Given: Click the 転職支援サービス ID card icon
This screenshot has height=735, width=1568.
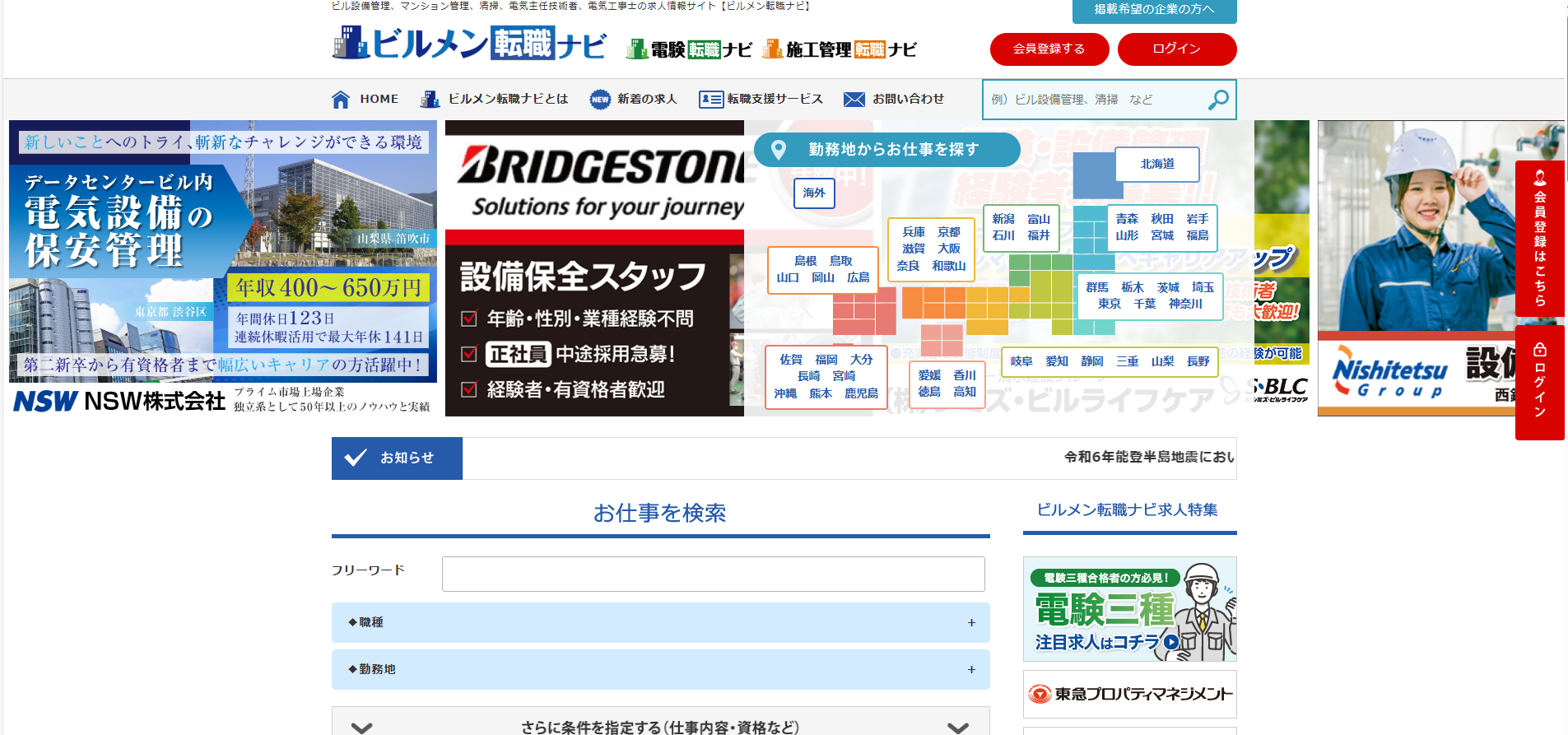Looking at the screenshot, I should pyautogui.click(x=710, y=100).
